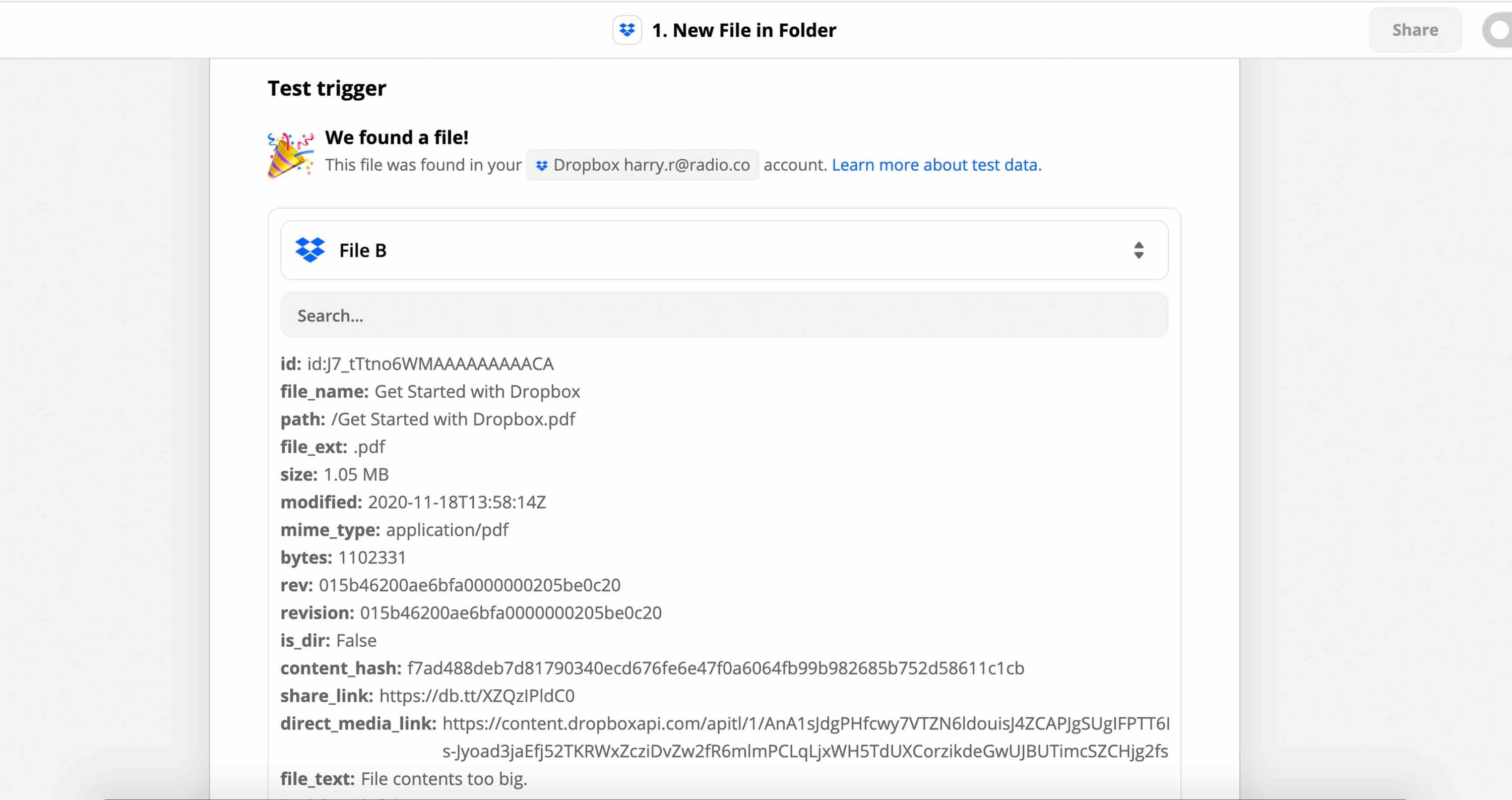
Task: Select the share_link URL value
Action: point(477,696)
